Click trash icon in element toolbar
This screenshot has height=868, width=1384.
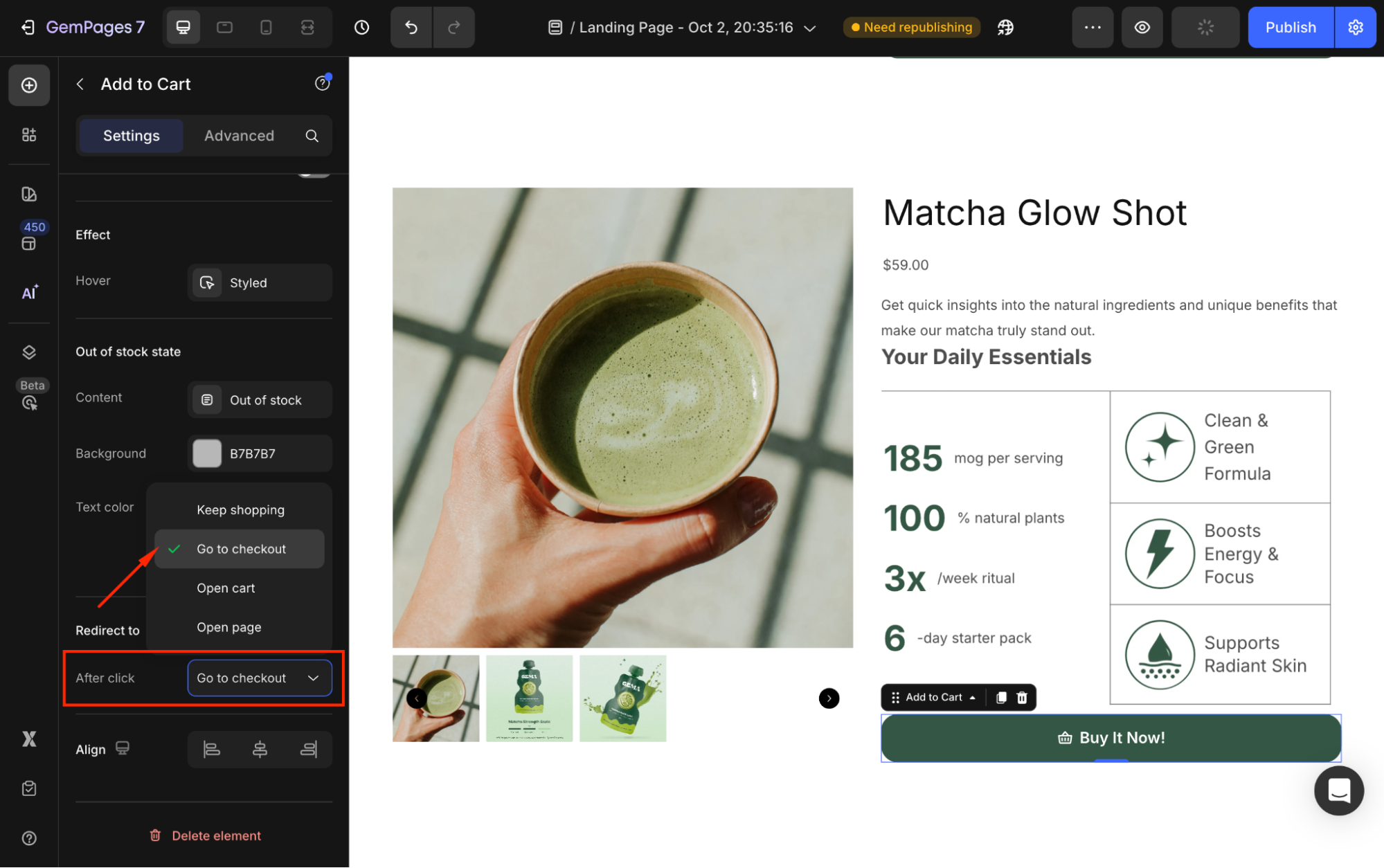click(x=1022, y=698)
